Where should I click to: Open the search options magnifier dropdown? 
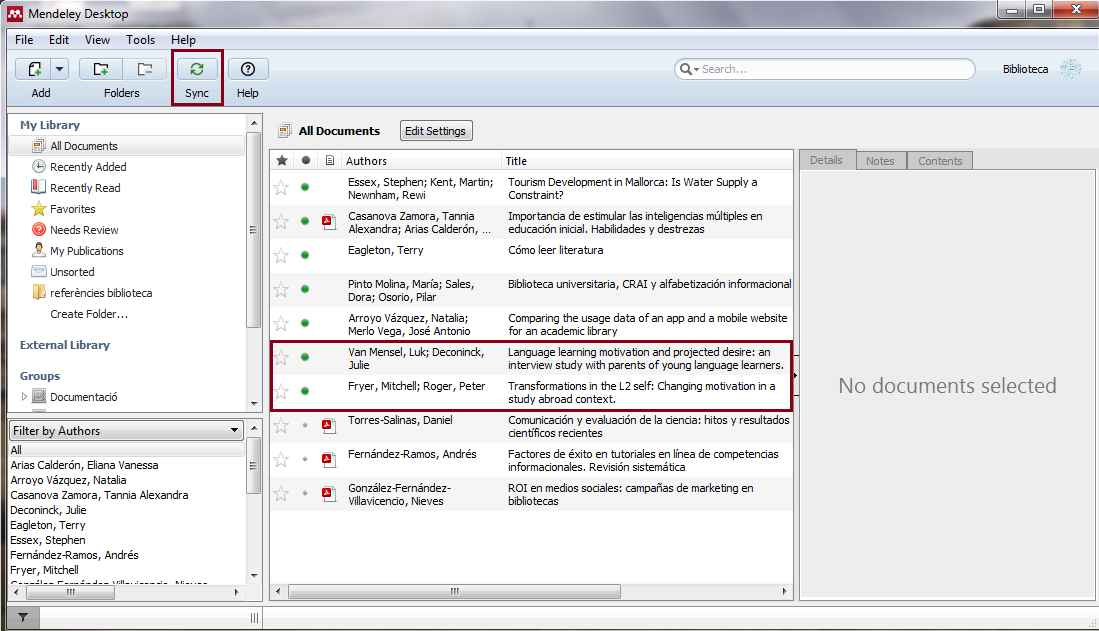coord(689,69)
